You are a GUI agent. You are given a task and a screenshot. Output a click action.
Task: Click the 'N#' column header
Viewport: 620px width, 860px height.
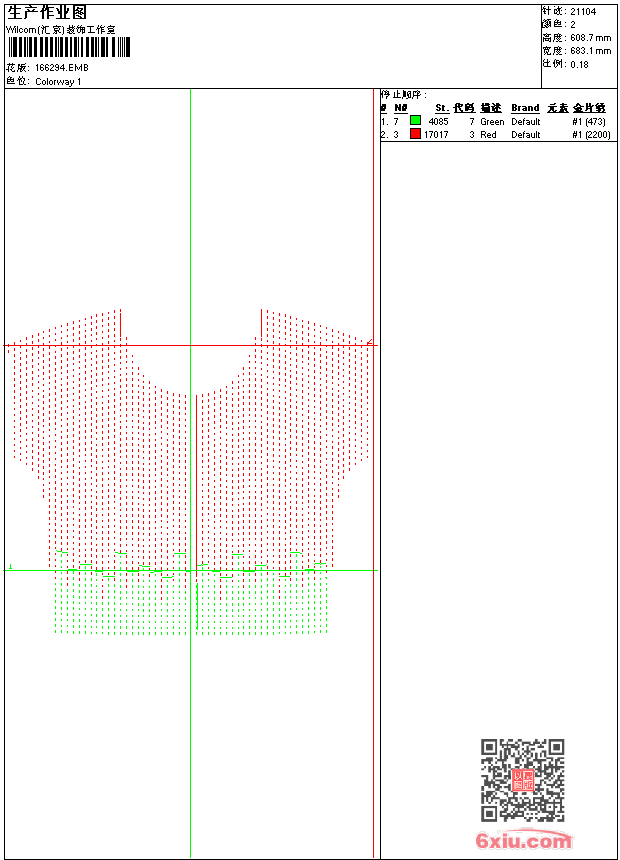point(401,108)
